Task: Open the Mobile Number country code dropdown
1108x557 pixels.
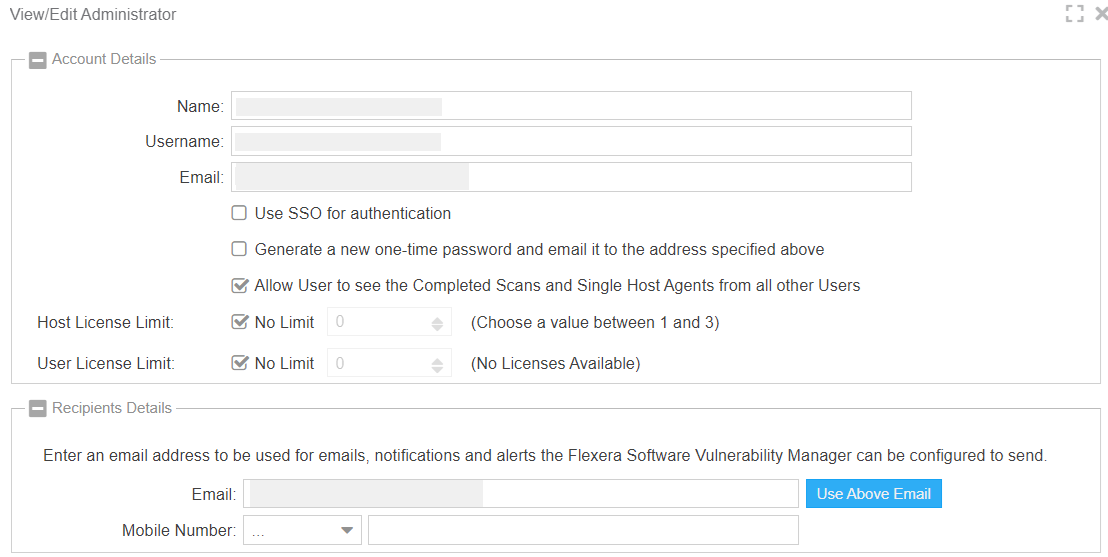Action: pyautogui.click(x=302, y=530)
